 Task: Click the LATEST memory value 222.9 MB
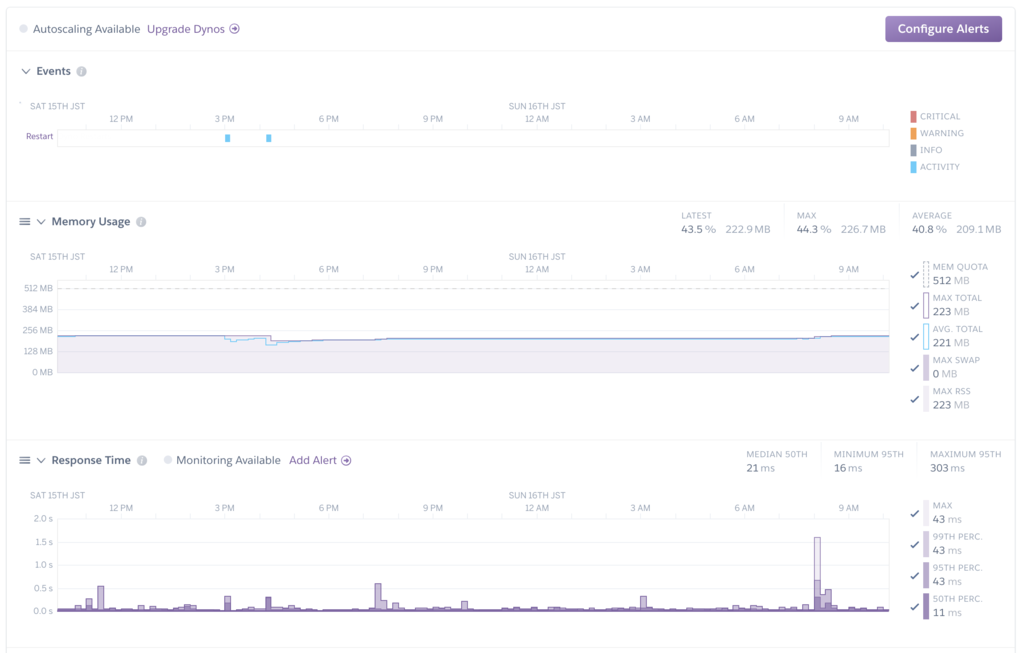(x=748, y=229)
